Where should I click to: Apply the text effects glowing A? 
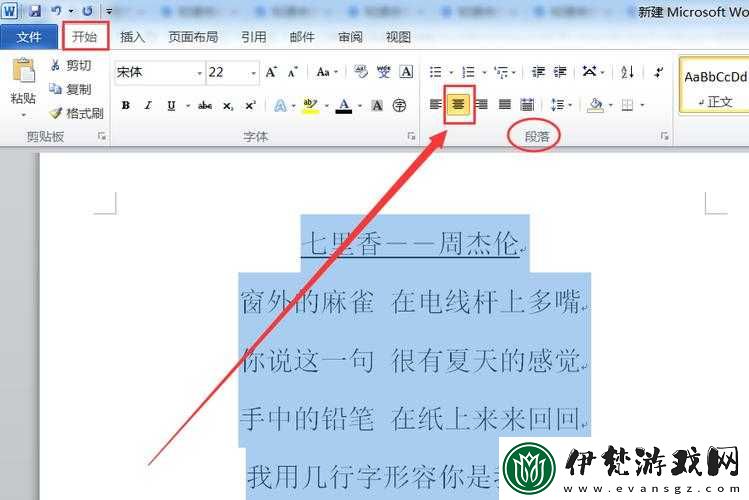pyautogui.click(x=280, y=105)
